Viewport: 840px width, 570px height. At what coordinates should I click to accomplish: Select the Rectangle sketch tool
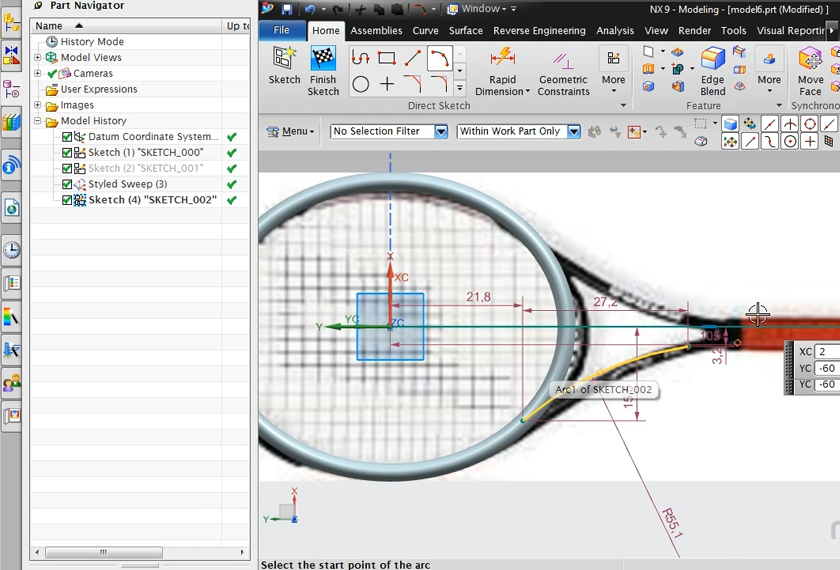387,59
